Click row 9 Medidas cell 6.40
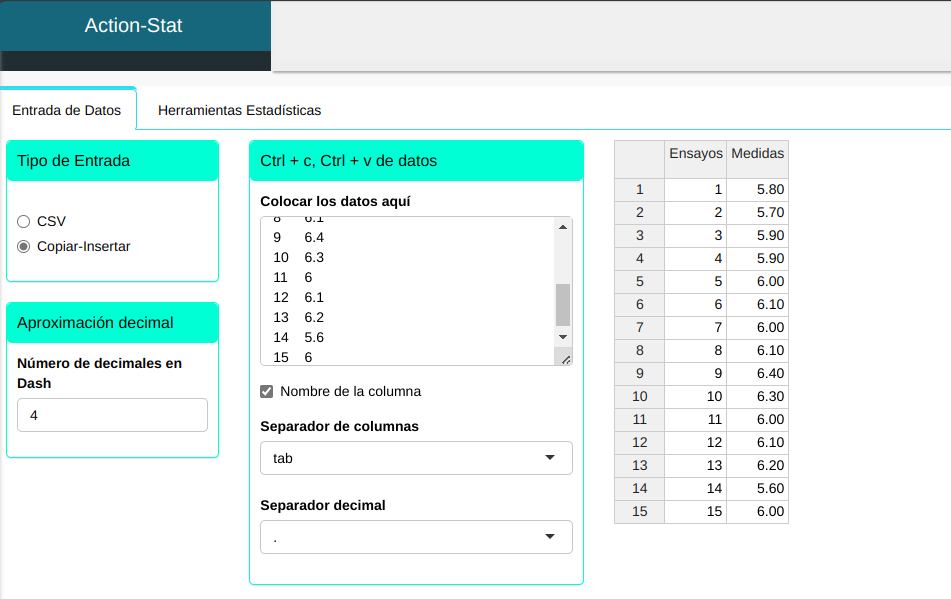This screenshot has height=599, width=951. 757,374
